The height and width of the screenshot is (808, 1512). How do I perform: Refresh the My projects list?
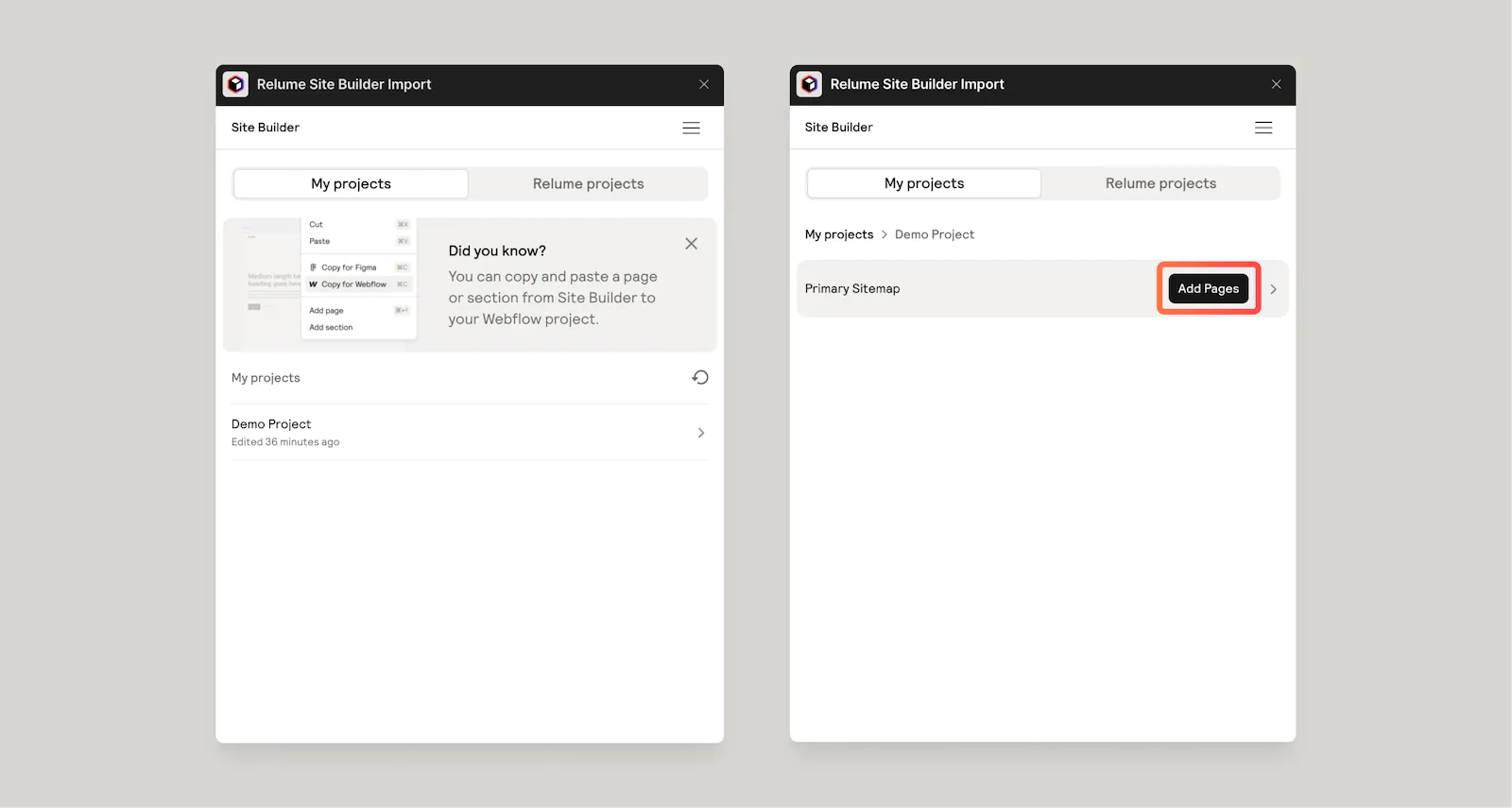700,377
